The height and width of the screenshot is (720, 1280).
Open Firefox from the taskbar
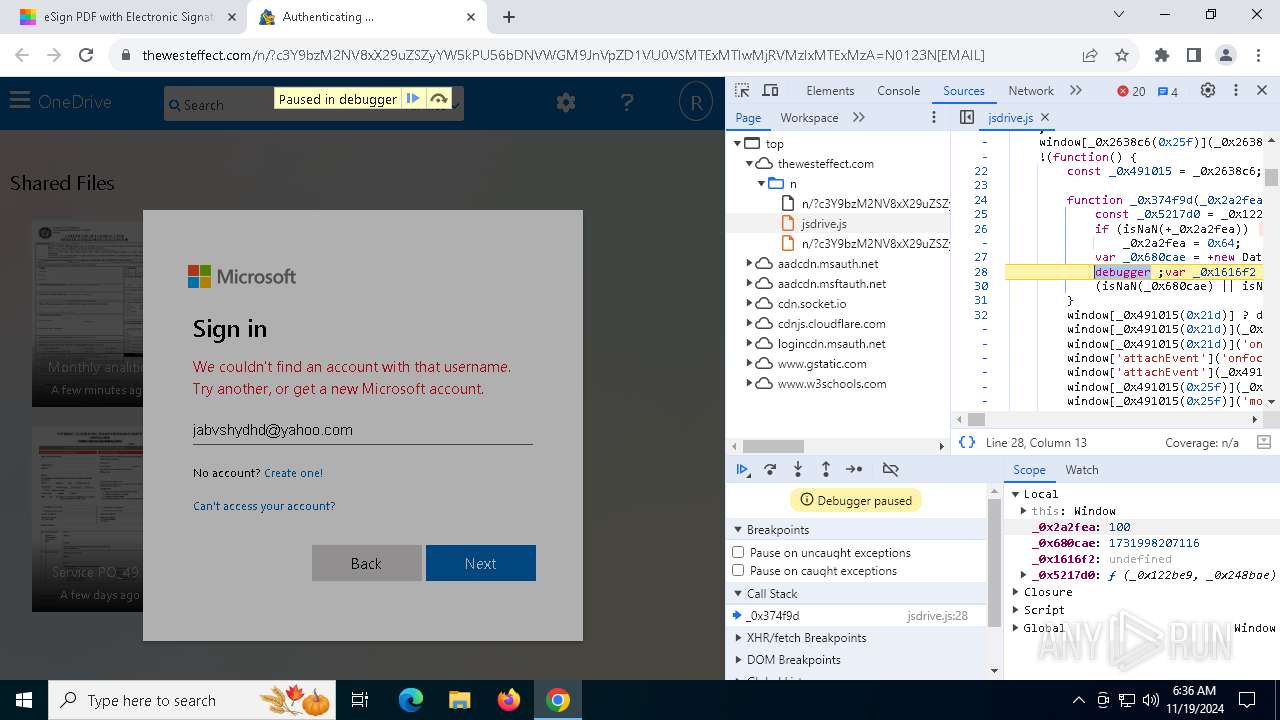point(509,700)
